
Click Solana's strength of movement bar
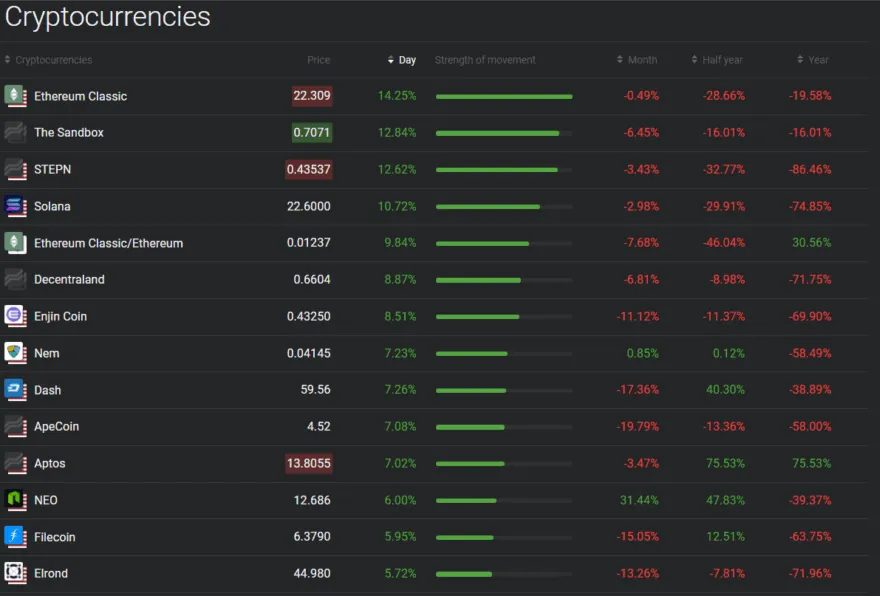pyautogui.click(x=504, y=207)
